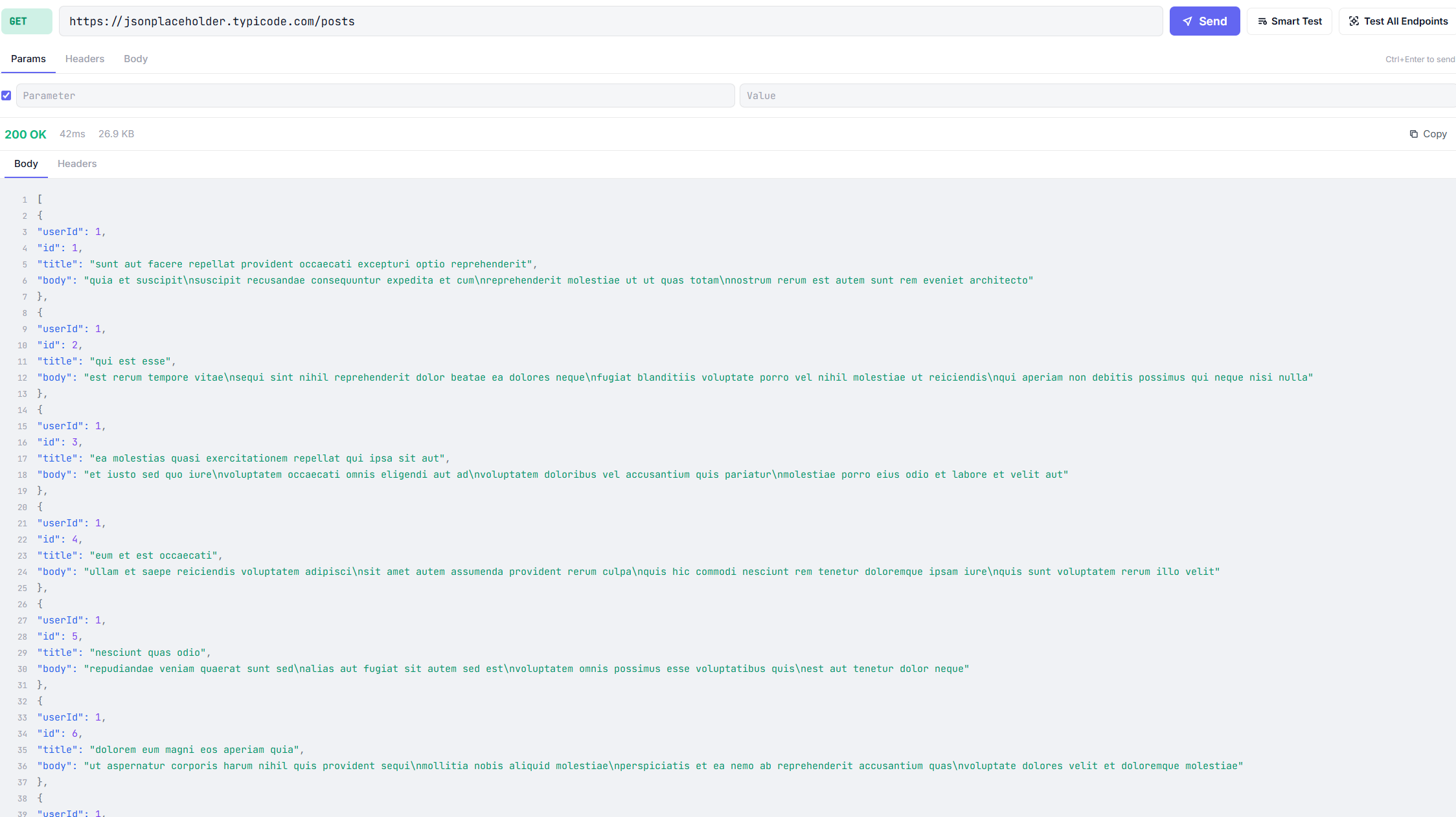This screenshot has height=817, width=1456.
Task: Click the "nesciunt quas odio" title line
Action: 124,653
